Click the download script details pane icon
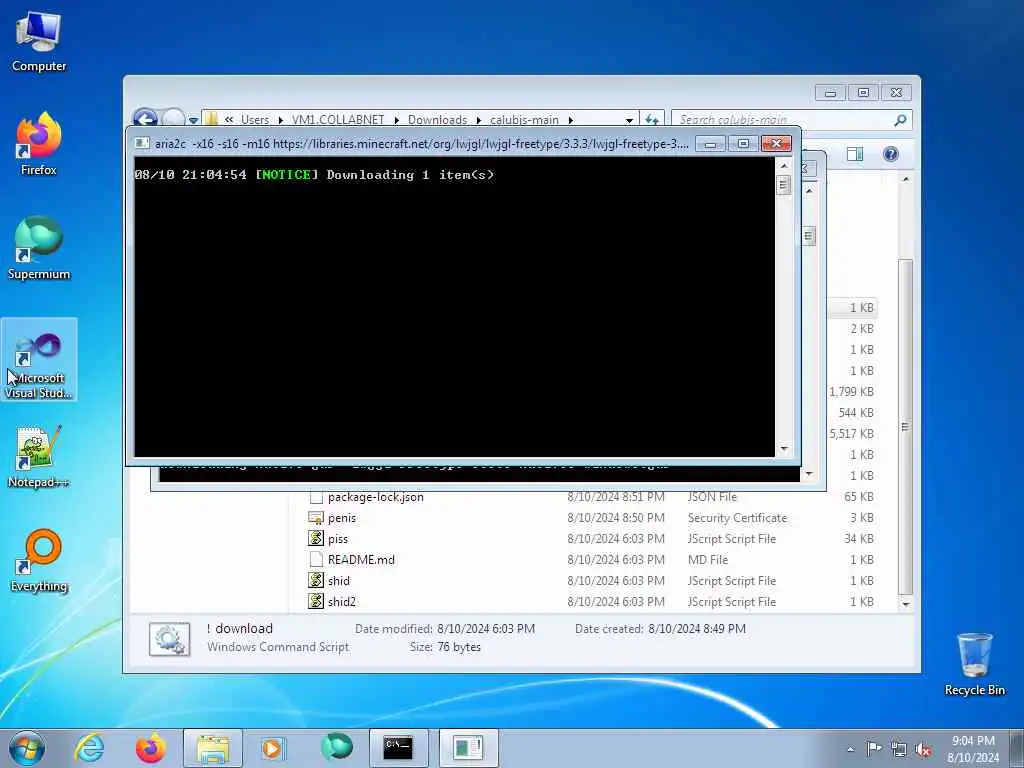Image resolution: width=1024 pixels, height=768 pixels. (169, 639)
